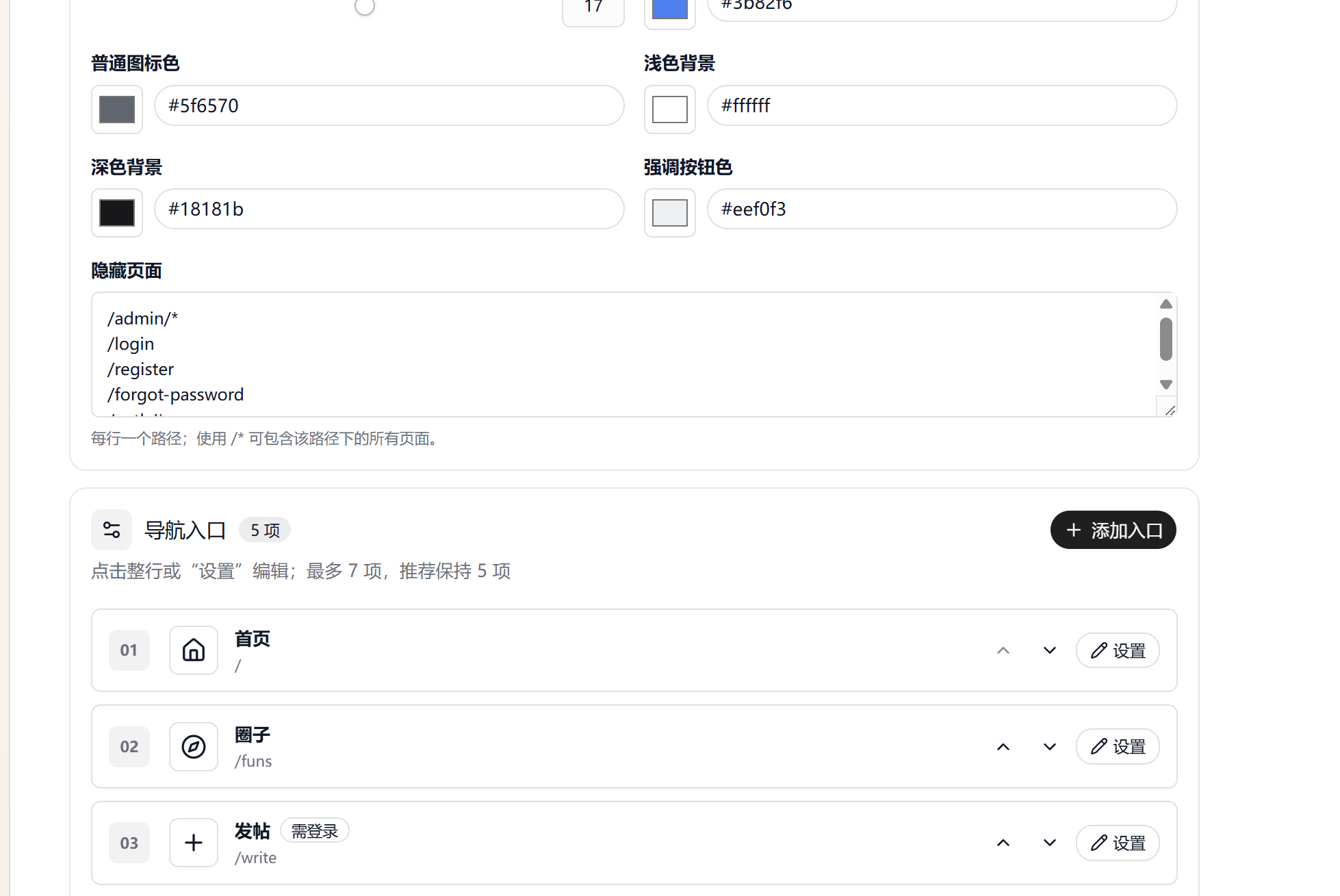This screenshot has width=1340, height=896.
Task: Click inside the 隐藏页面 textarea
Action: [x=634, y=355]
